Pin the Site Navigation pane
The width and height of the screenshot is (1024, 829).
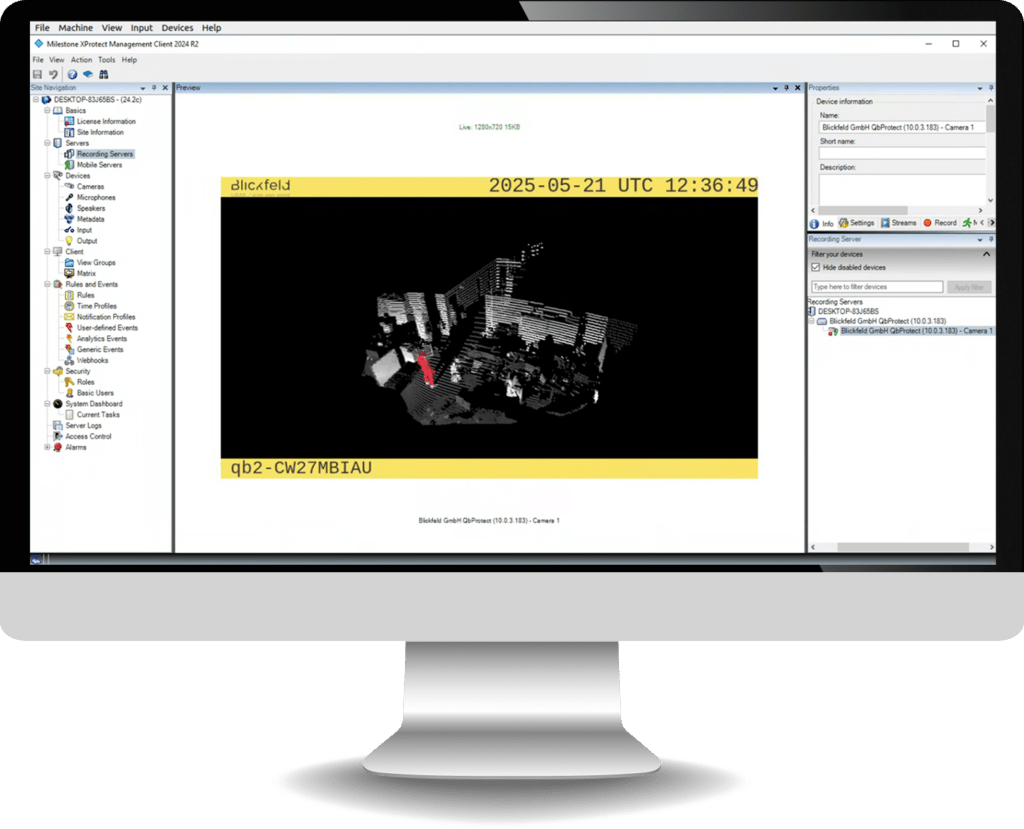click(x=154, y=88)
